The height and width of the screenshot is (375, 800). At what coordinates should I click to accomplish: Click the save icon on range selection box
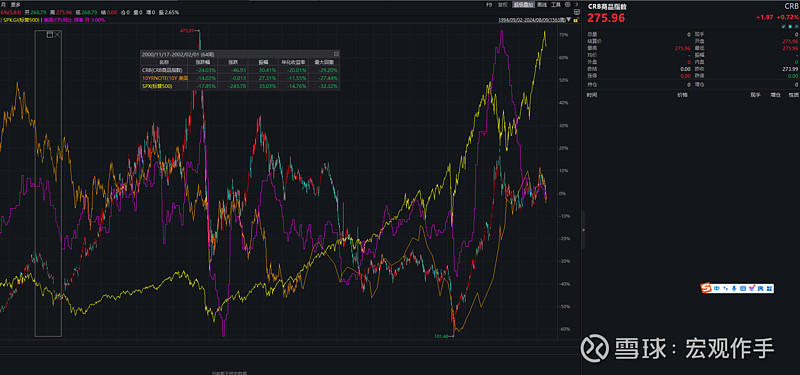49,35
